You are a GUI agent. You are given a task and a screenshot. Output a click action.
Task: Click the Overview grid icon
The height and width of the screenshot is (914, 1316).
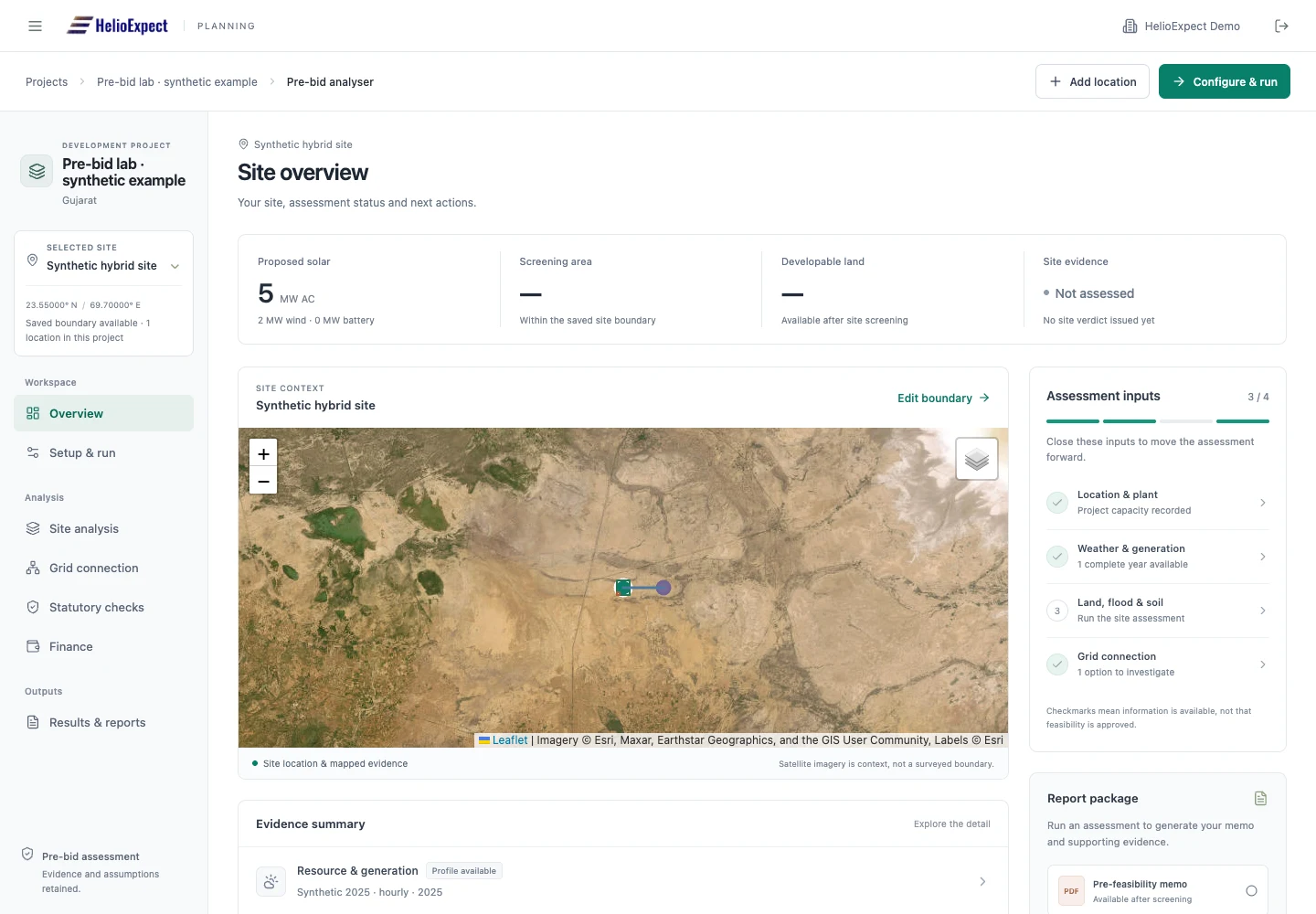[33, 413]
